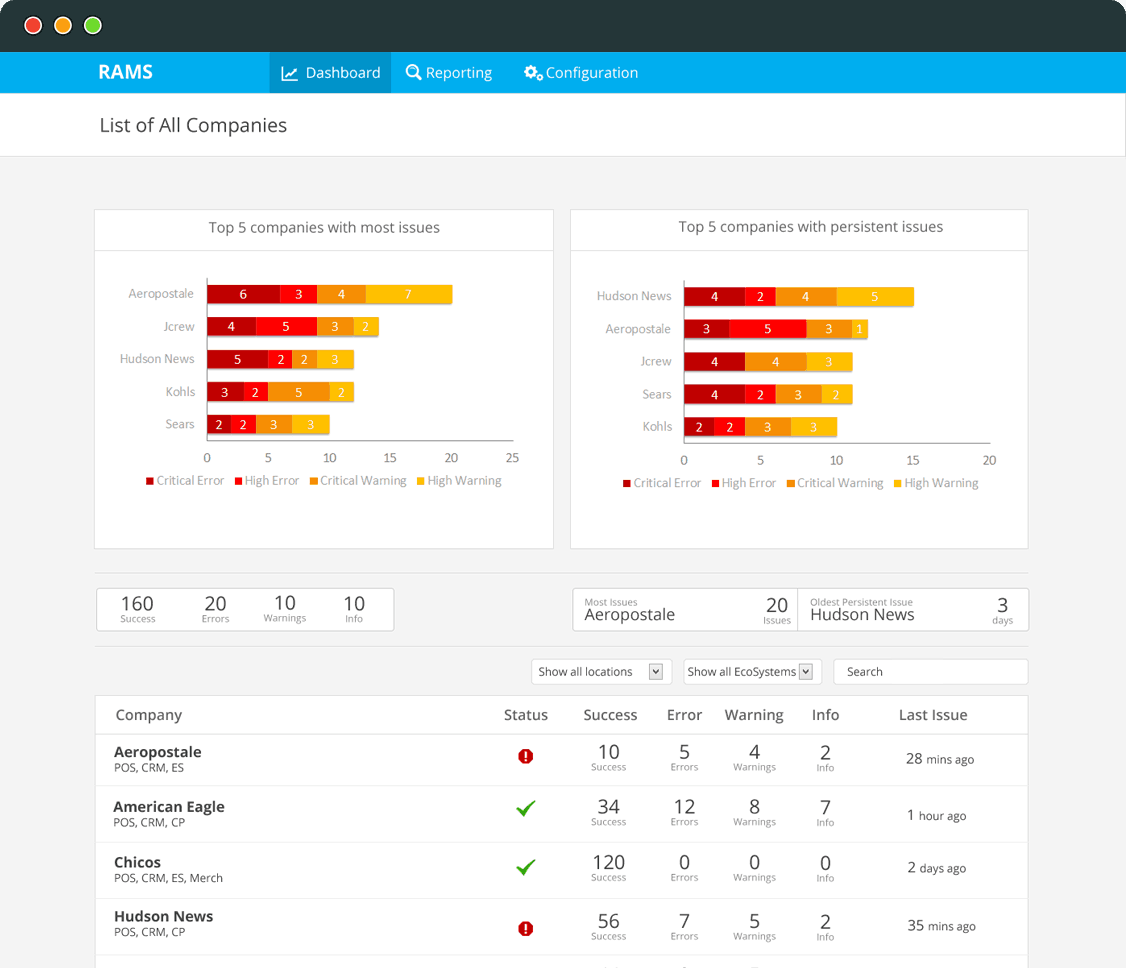
Task: Click Aeropostale high warning segment 7 in most issues
Action: (x=409, y=294)
